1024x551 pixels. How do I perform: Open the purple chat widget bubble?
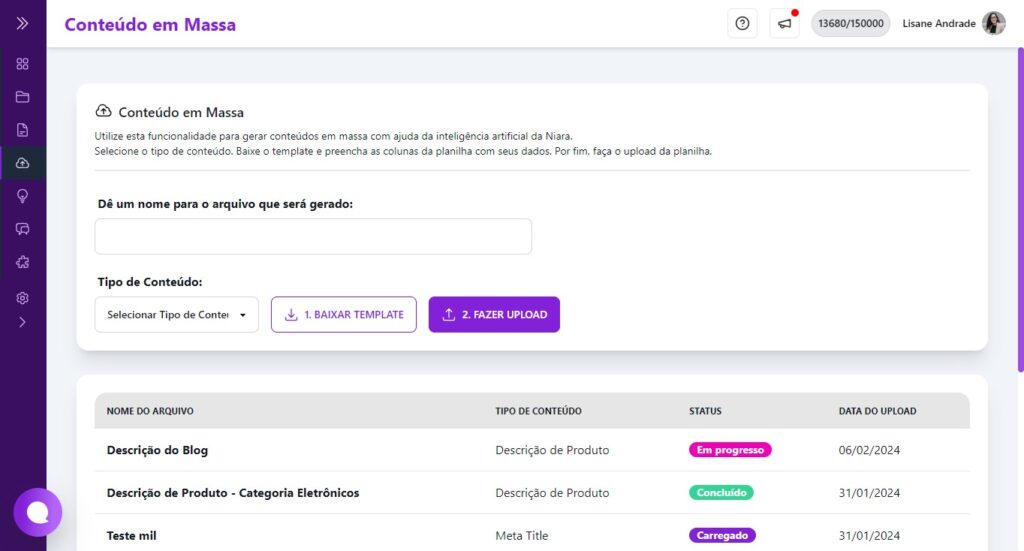[x=38, y=512]
